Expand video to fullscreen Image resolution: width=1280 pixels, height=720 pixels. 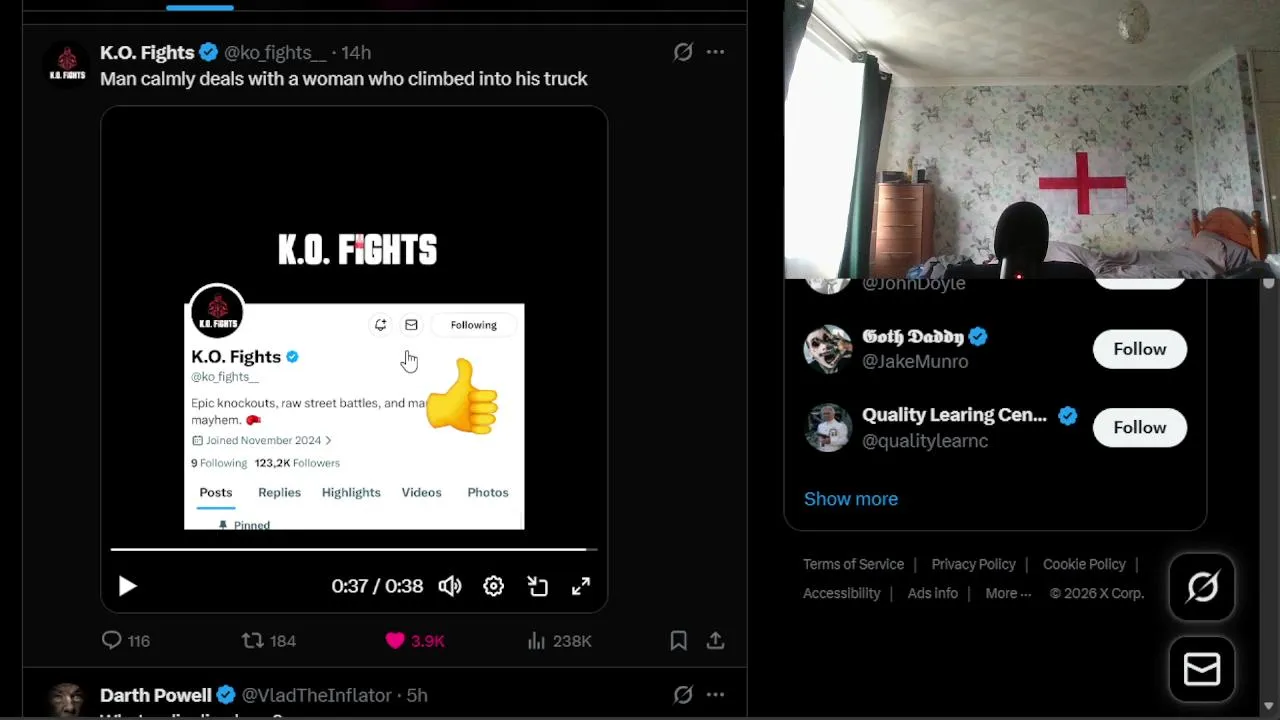click(581, 586)
